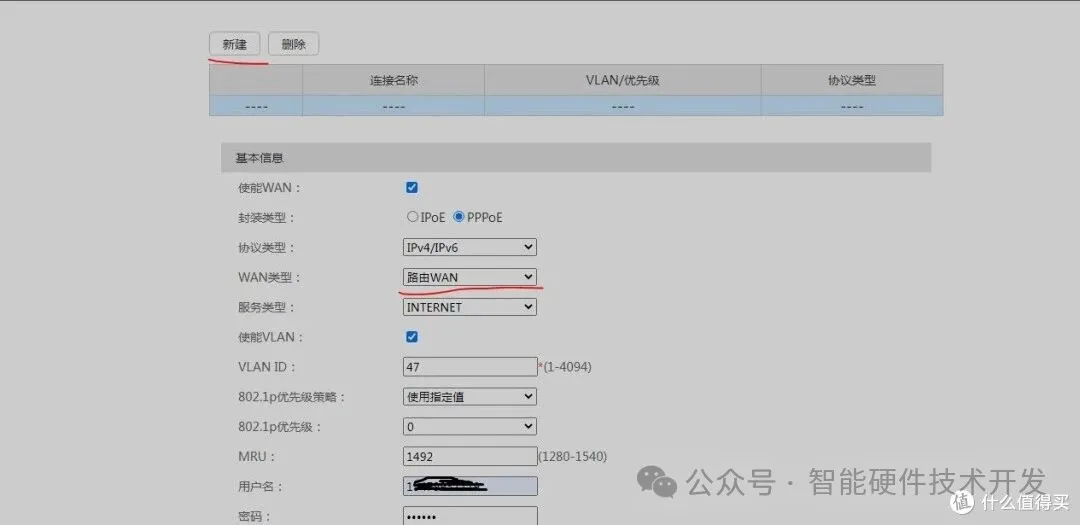
Task: Click the 连接名称 column header
Action: click(x=393, y=80)
